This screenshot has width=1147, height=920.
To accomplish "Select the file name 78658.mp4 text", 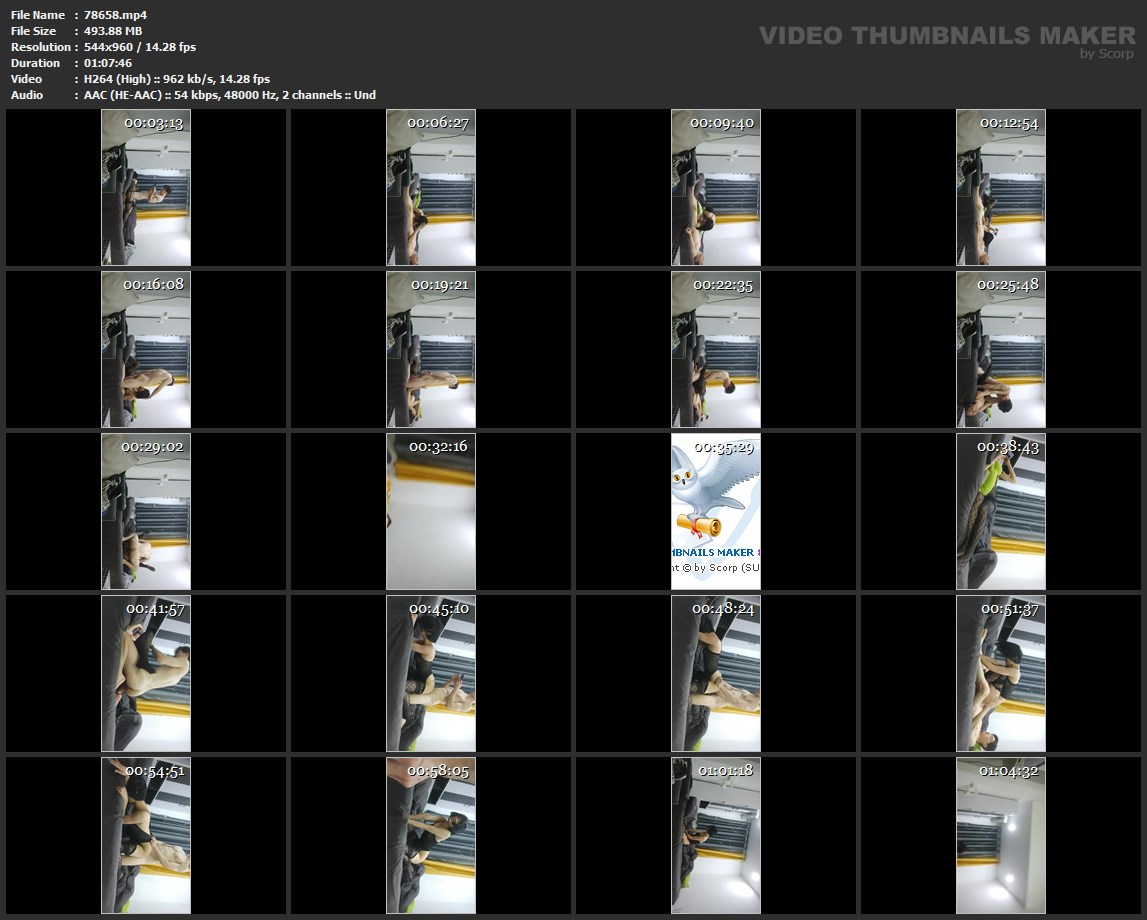I will tap(115, 15).
